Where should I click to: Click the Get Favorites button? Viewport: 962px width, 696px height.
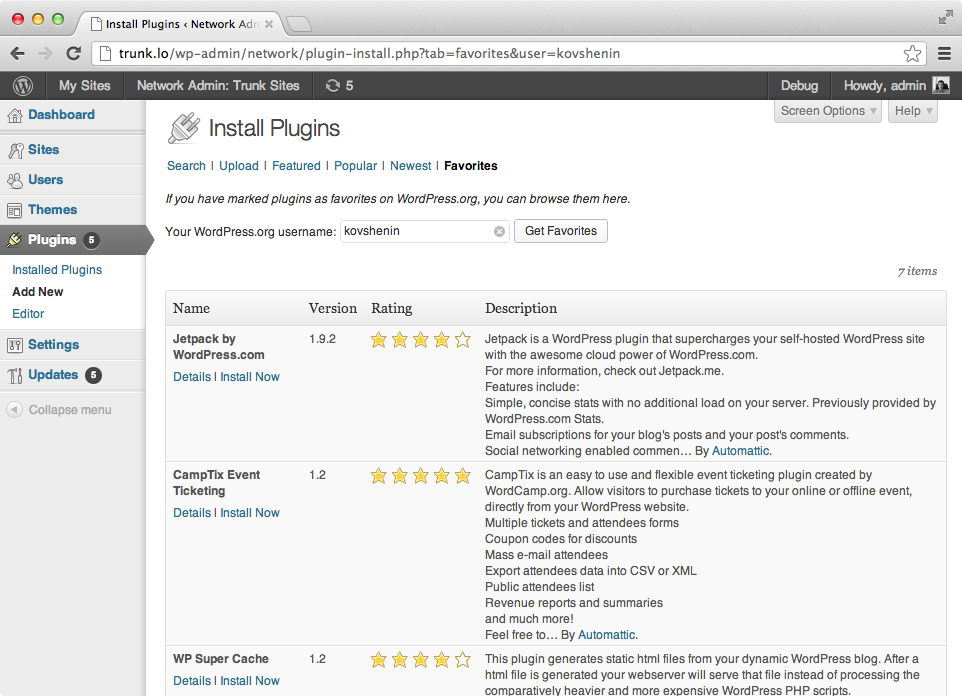(x=561, y=231)
